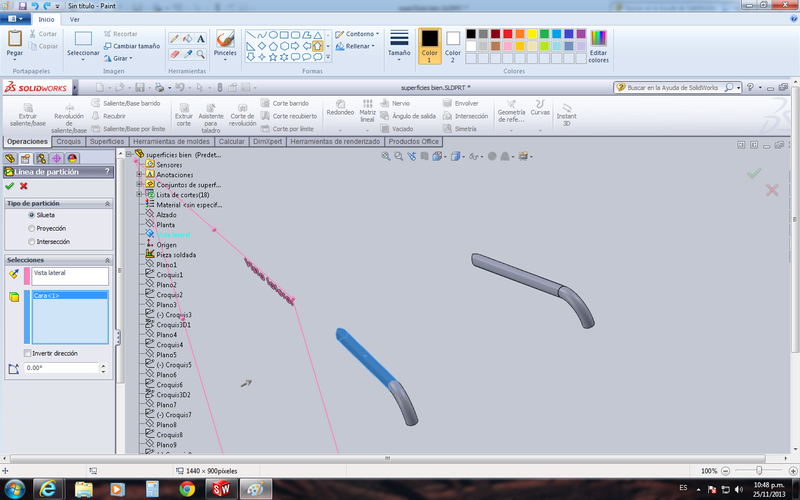Switch to the DimXpert tab
800x500 pixels.
[x=267, y=141]
